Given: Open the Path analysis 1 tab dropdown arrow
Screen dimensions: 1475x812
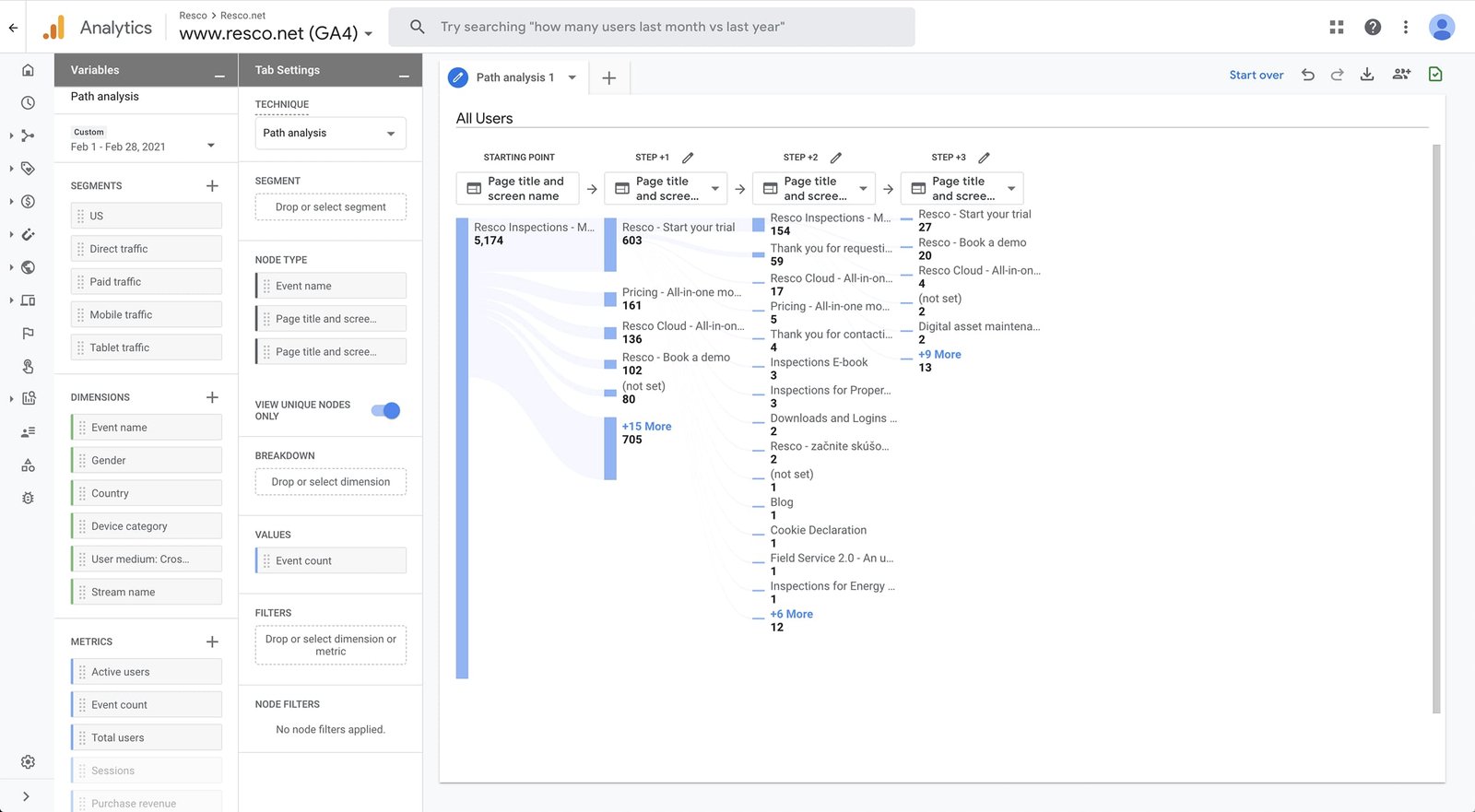Looking at the screenshot, I should [x=572, y=77].
